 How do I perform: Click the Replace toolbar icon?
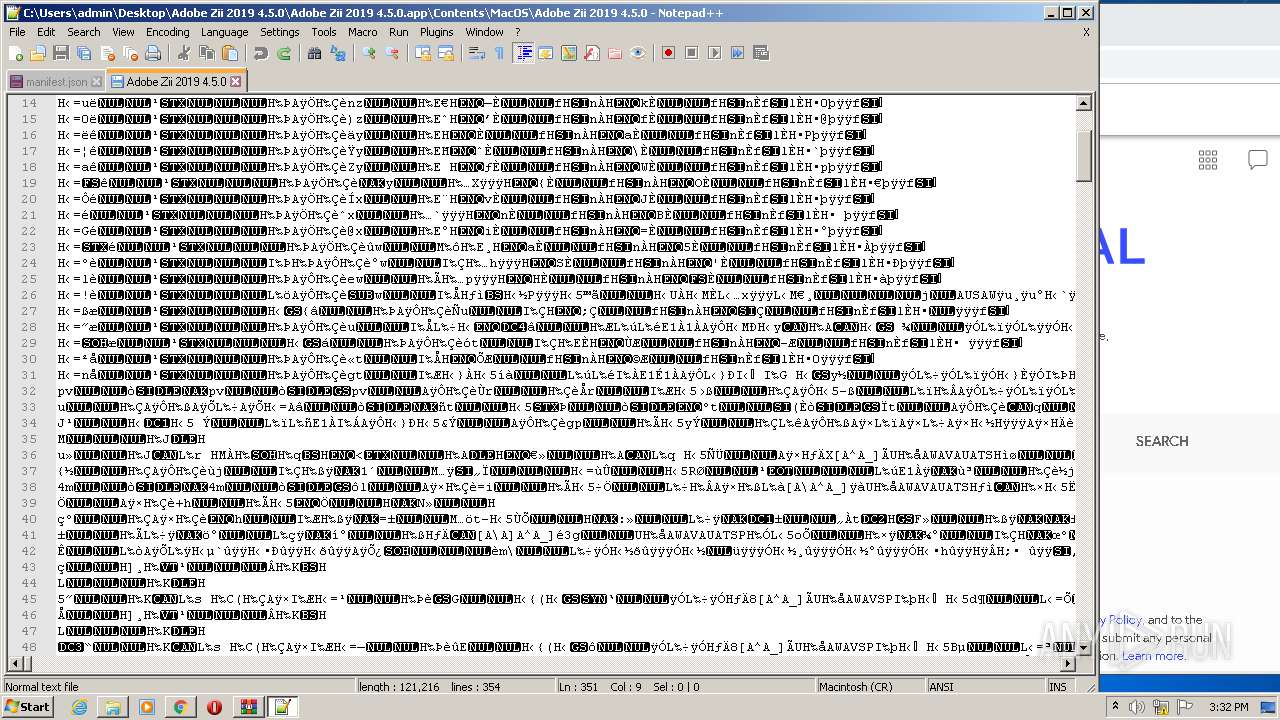pos(339,53)
